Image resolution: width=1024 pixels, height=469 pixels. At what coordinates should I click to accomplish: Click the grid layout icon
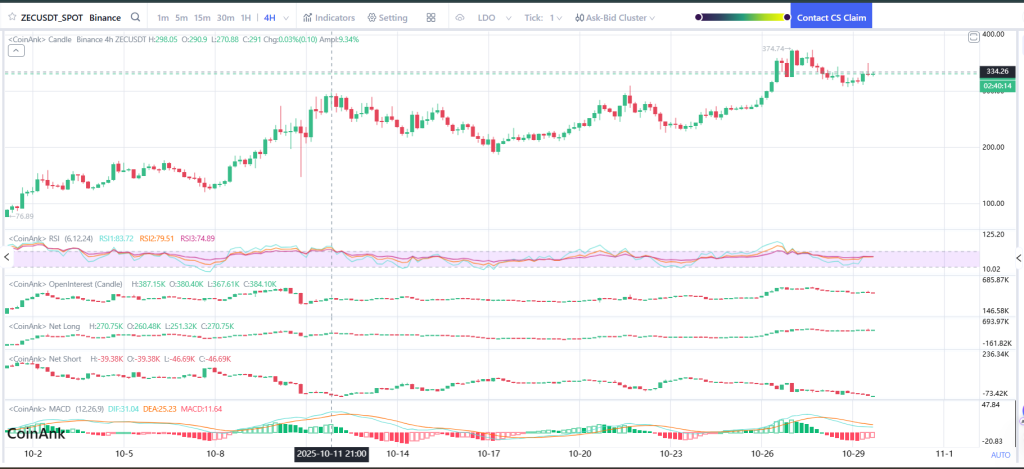pyautogui.click(x=431, y=17)
